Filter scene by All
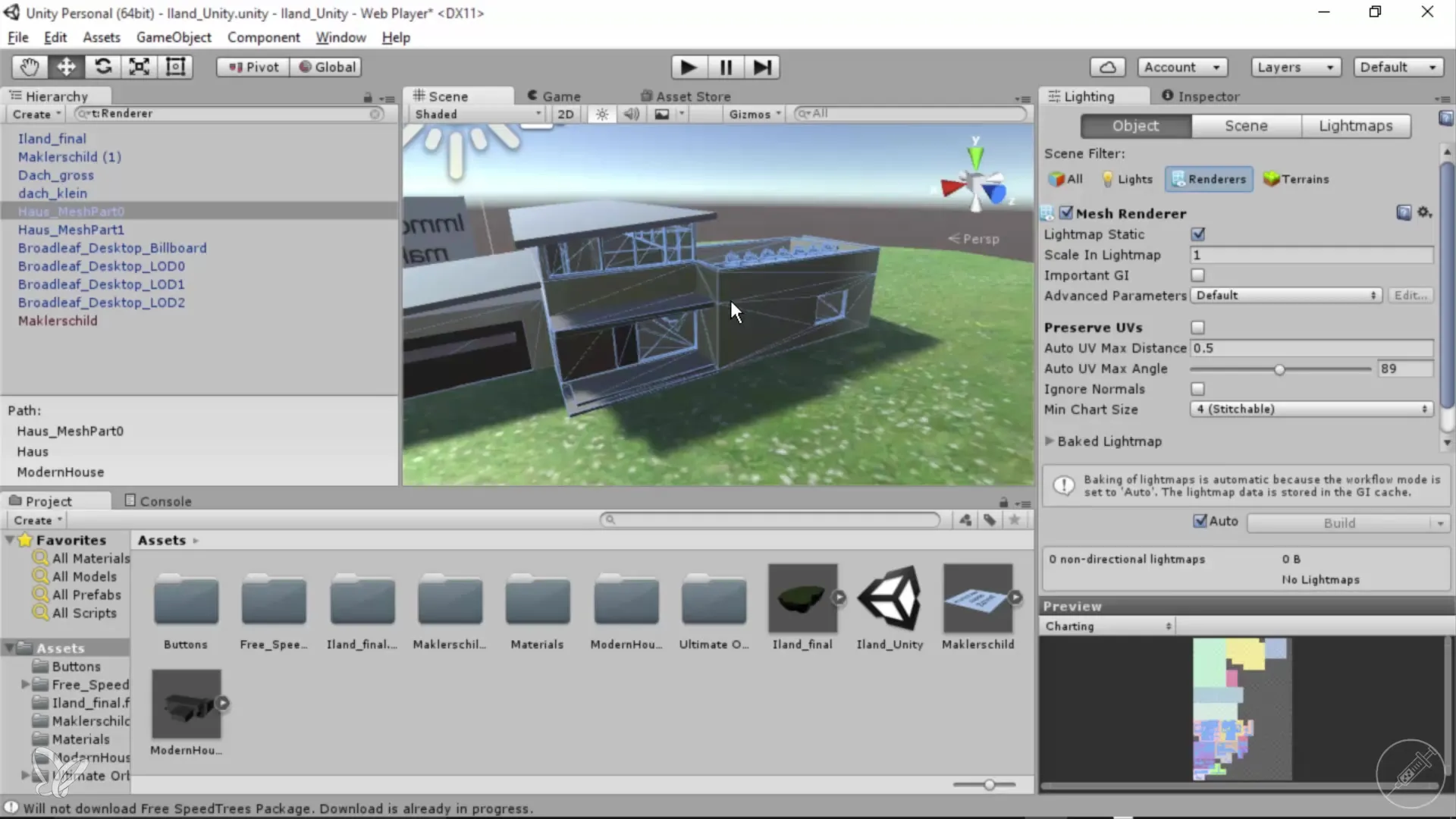The width and height of the screenshot is (1456, 819). click(1065, 179)
